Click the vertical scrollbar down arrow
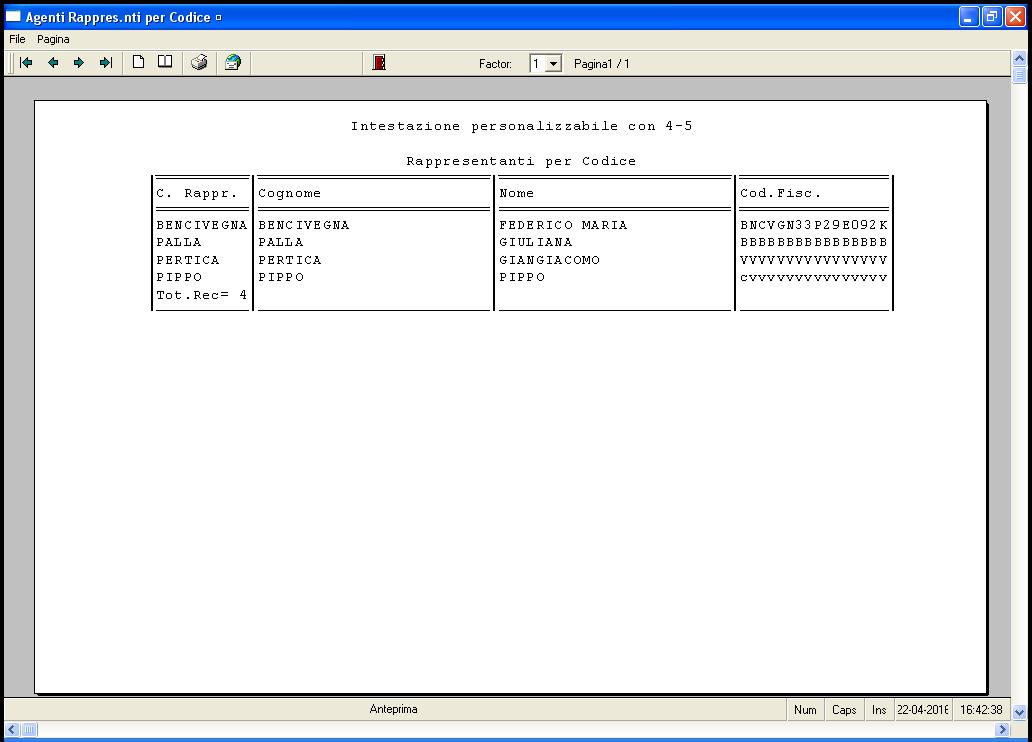Image resolution: width=1032 pixels, height=742 pixels. (1019, 713)
